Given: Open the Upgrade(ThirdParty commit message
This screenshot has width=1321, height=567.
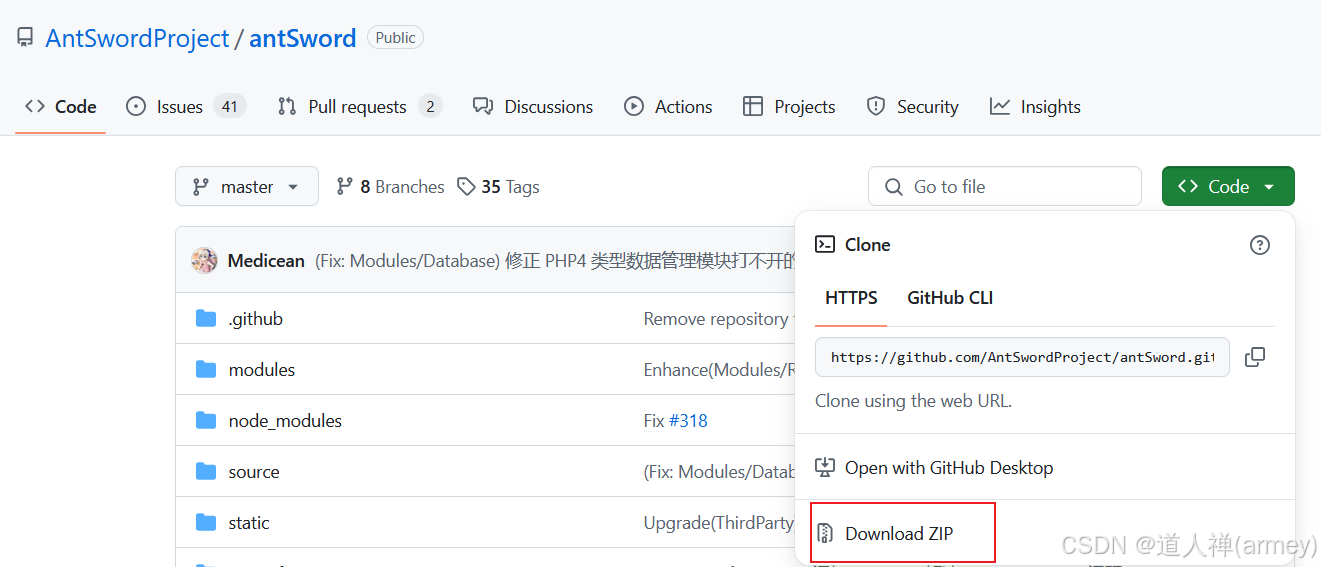Looking at the screenshot, I should tap(719, 522).
